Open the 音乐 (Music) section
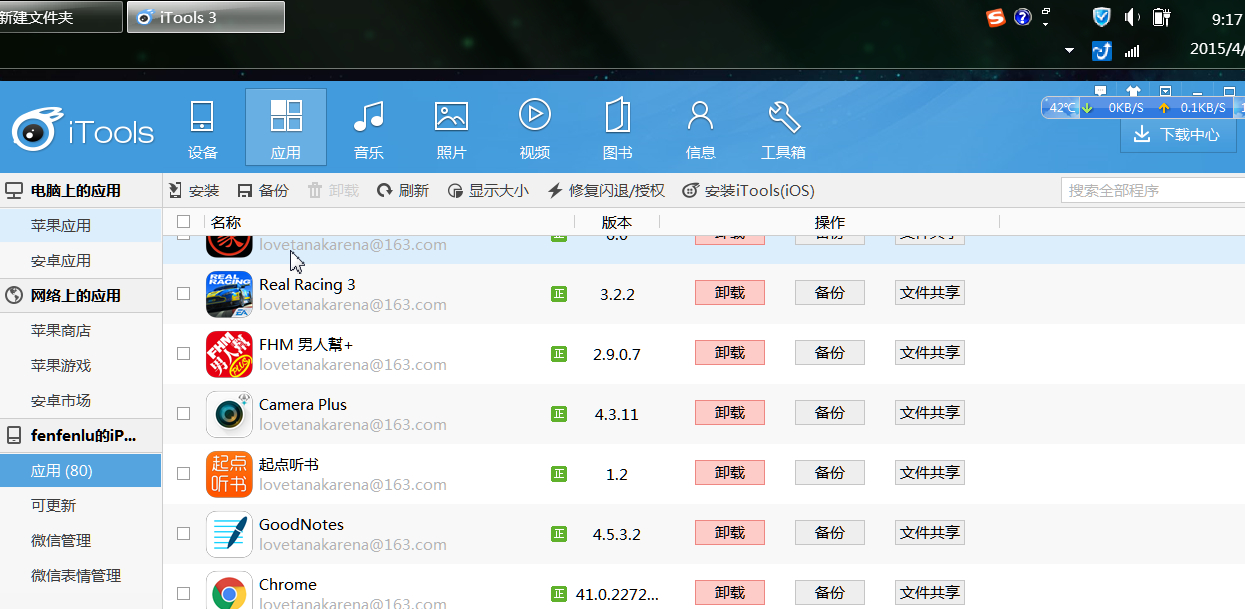The image size is (1245, 609). click(x=369, y=129)
